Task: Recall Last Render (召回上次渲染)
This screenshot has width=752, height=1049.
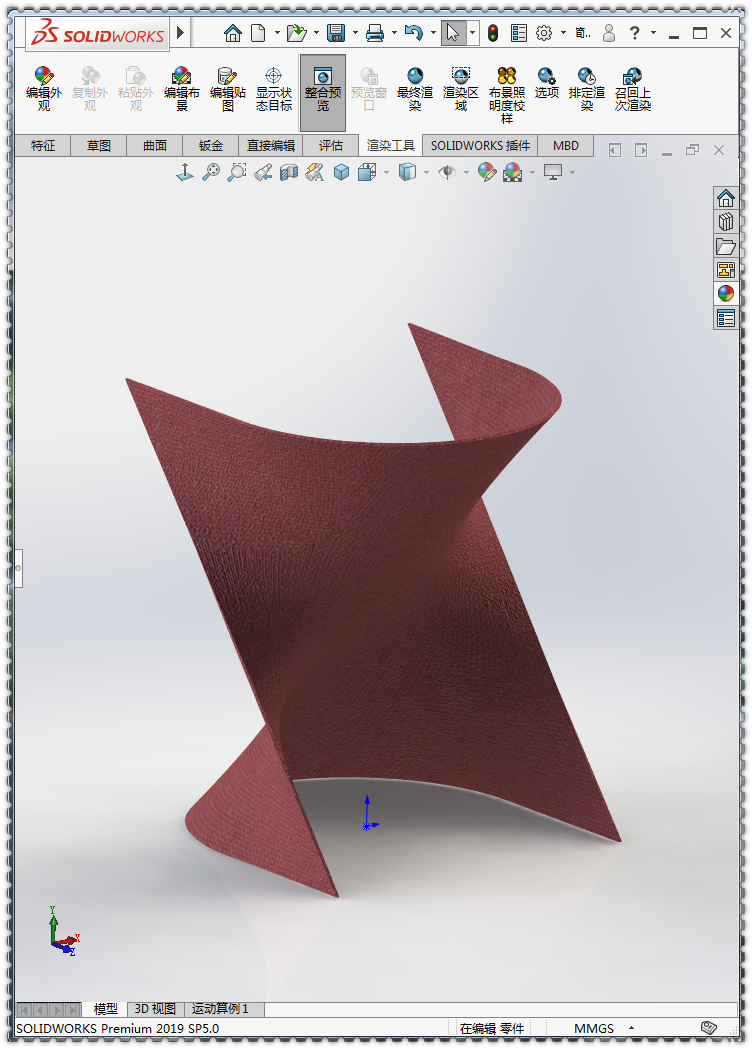Action: 632,89
